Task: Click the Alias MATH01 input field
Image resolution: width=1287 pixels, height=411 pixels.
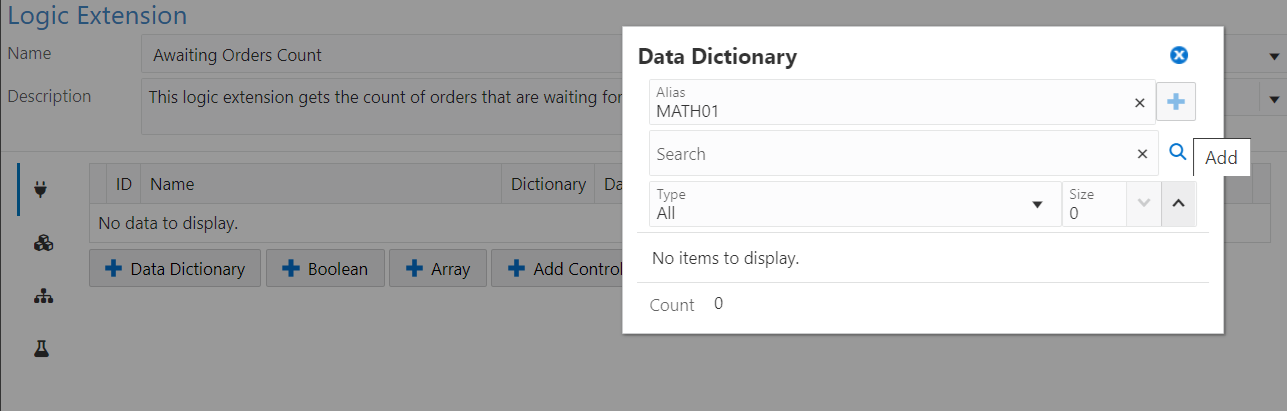Action: (x=890, y=102)
